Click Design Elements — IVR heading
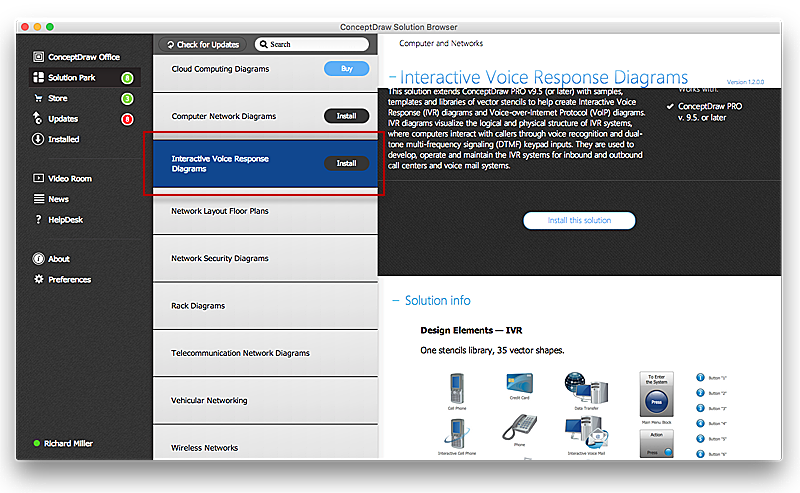This screenshot has width=800, height=493. (471, 330)
